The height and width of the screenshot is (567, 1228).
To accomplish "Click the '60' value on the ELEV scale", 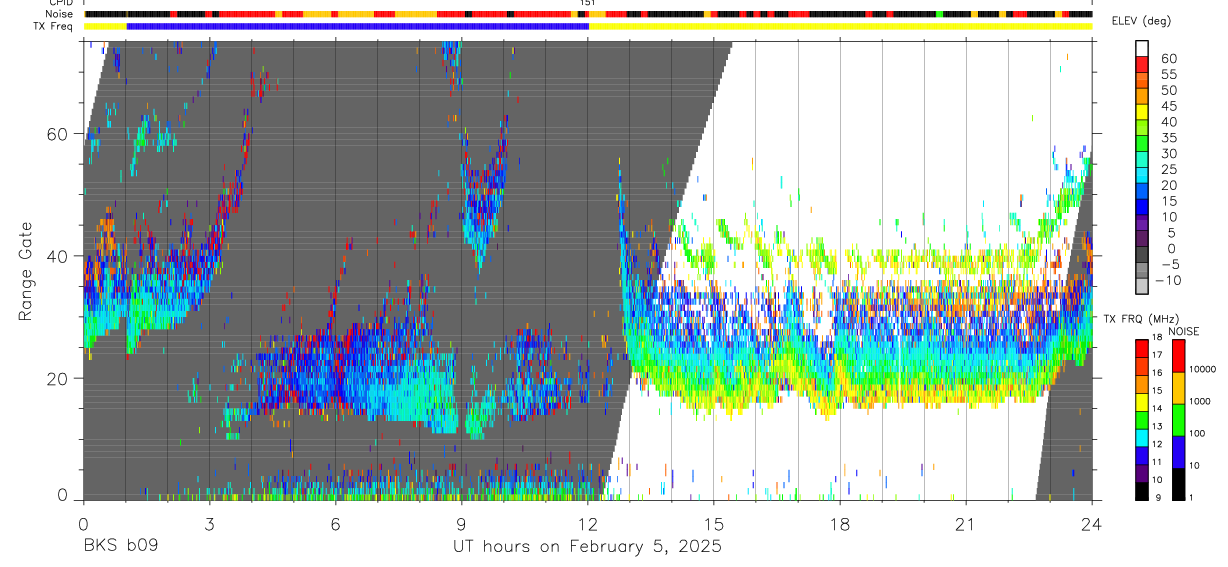I will tap(1168, 58).
